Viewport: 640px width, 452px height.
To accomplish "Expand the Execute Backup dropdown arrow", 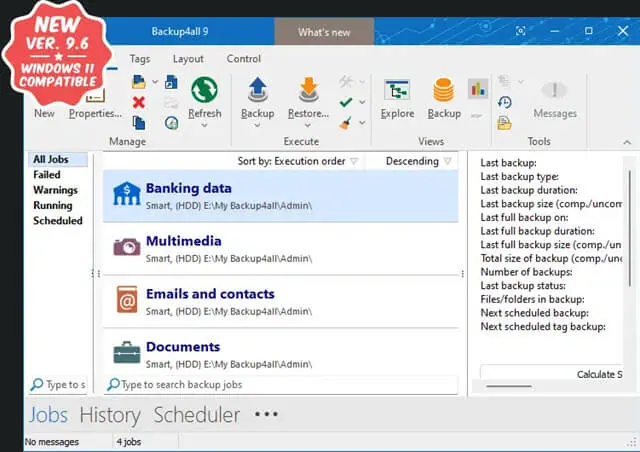I will coord(257,125).
